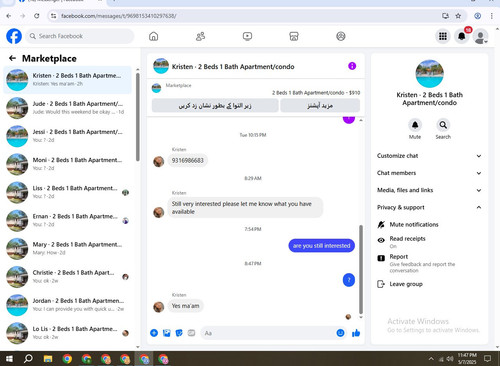
Task: Open the notifications bell icon
Action: tap(462, 36)
